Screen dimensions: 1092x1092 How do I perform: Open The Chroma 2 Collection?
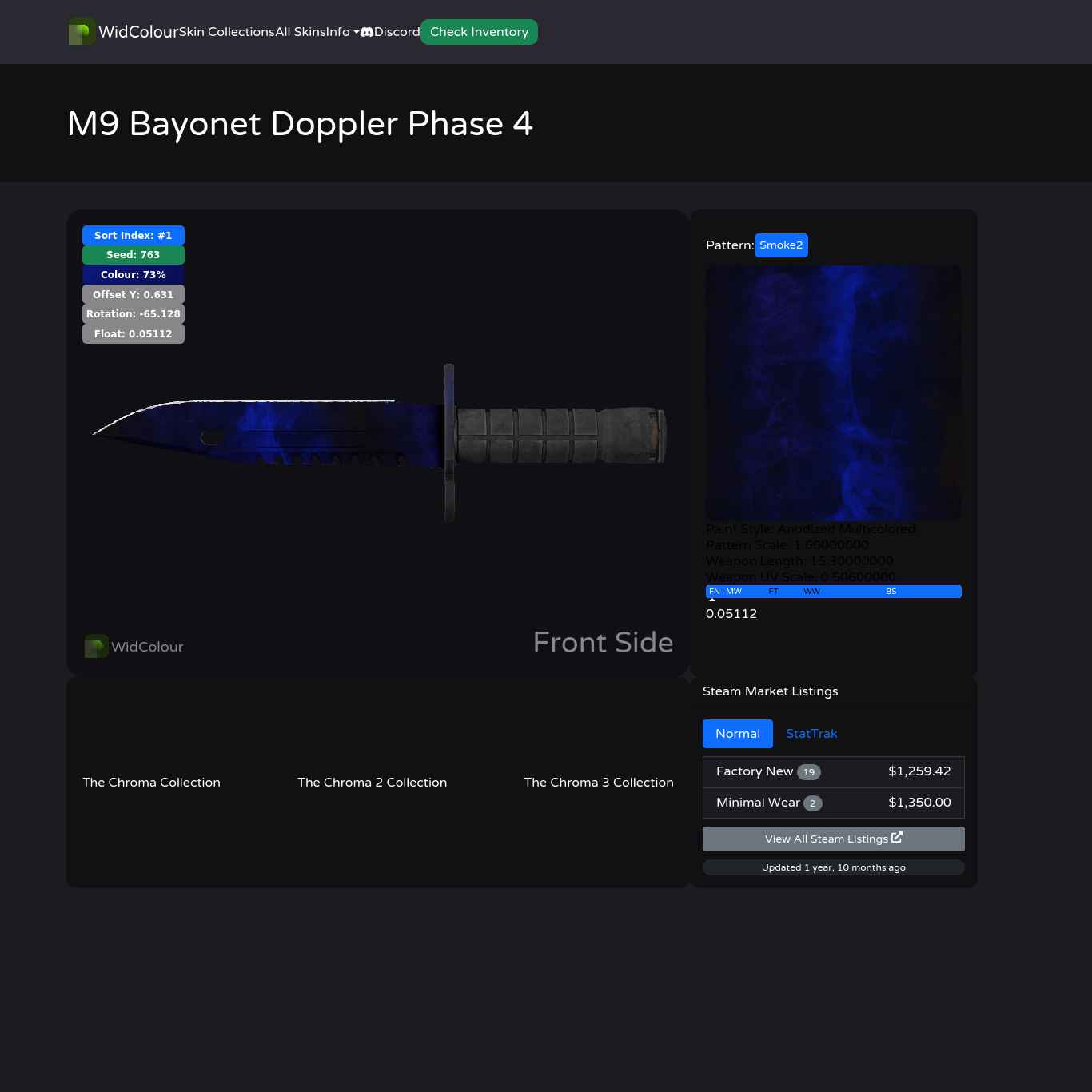tap(373, 783)
